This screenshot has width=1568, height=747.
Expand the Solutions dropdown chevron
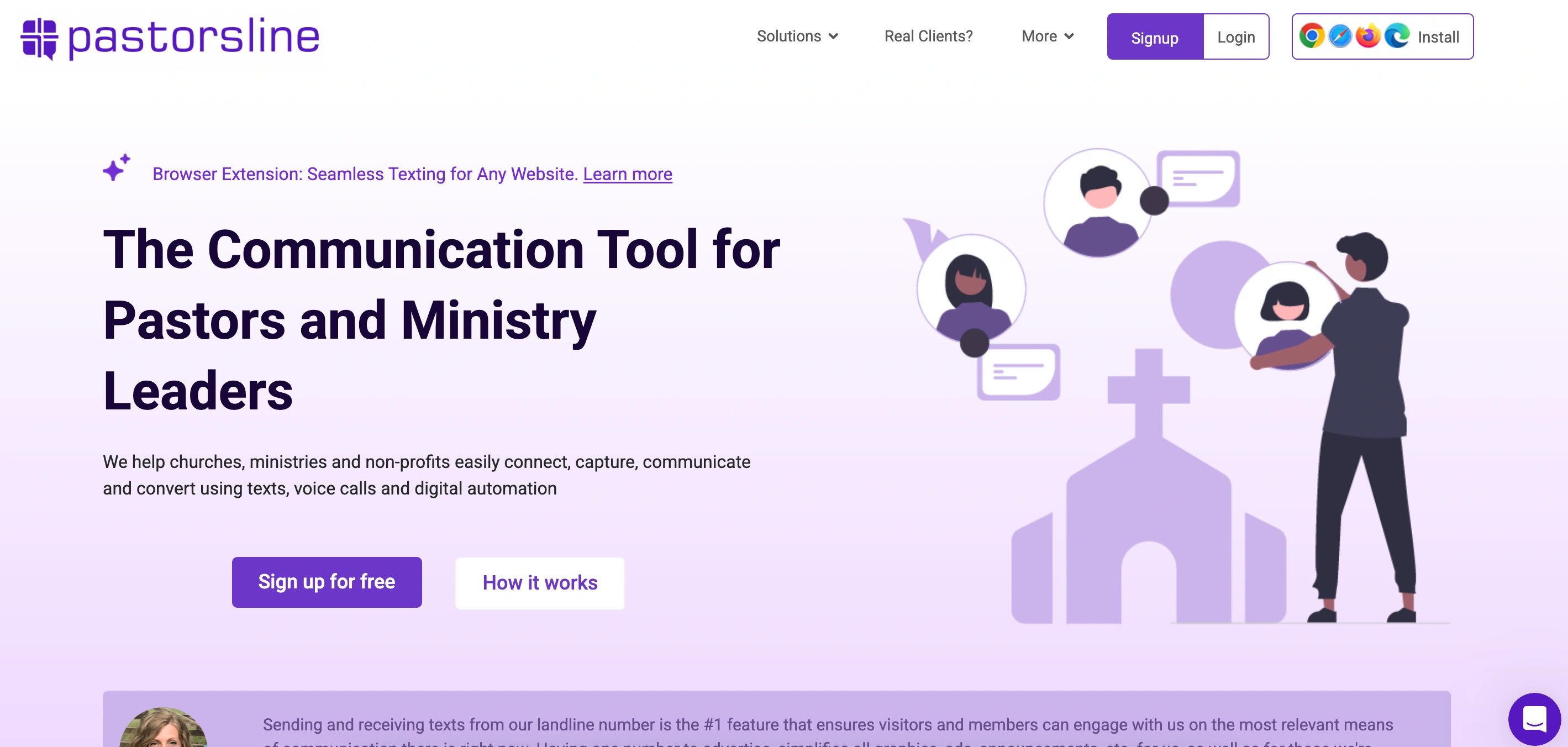(833, 36)
